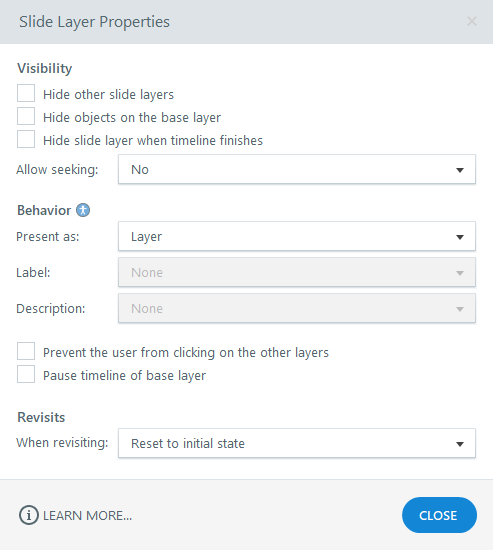Click the blue CLOSE button
493x550 pixels.
coord(439,515)
